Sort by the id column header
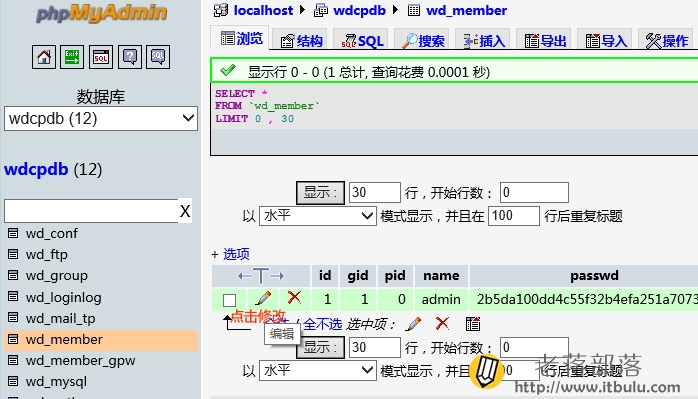This screenshot has width=698, height=399. 325,276
